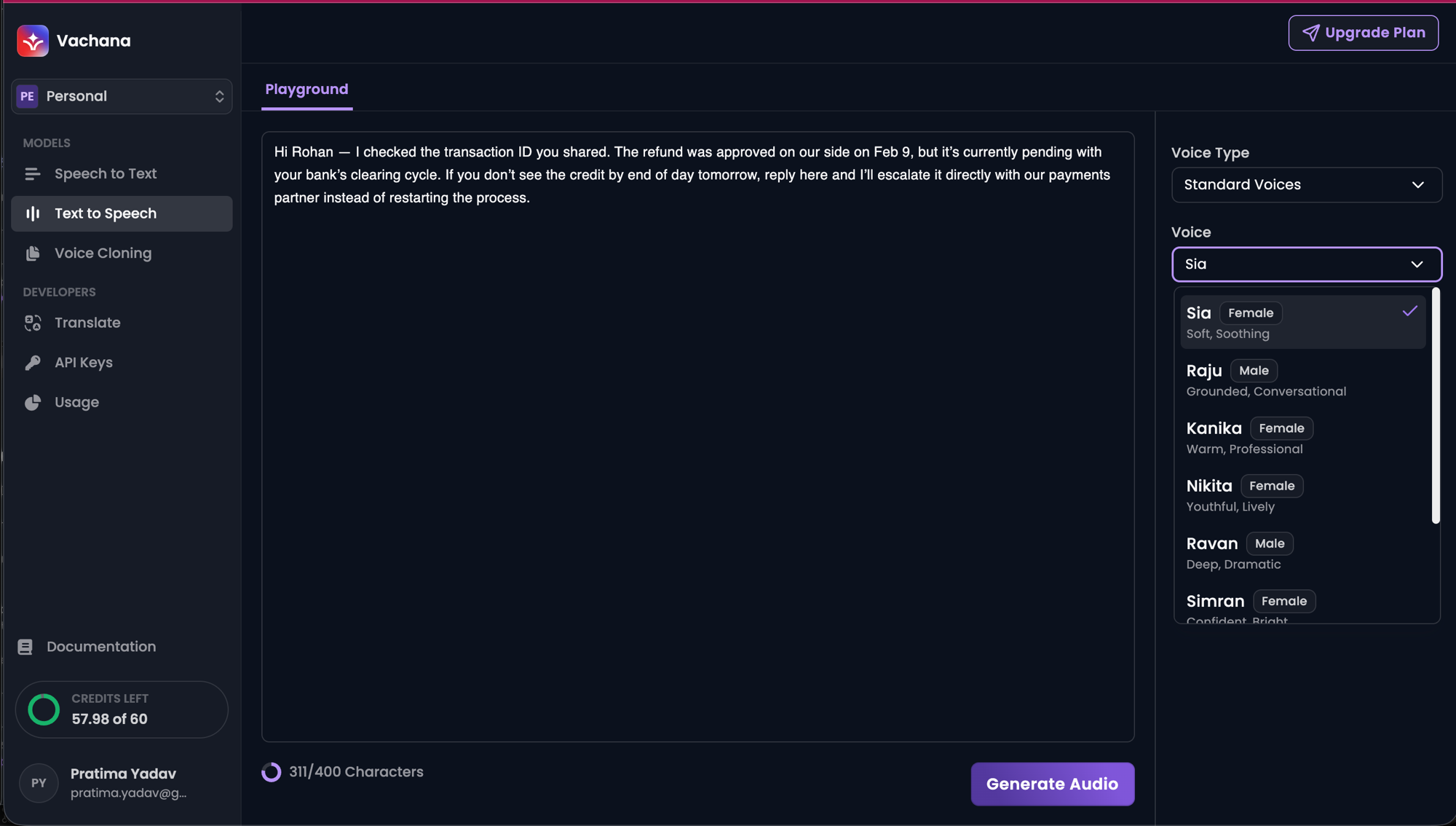Click the Generate Audio button
Screen dimensions: 1456x826
[1052, 784]
